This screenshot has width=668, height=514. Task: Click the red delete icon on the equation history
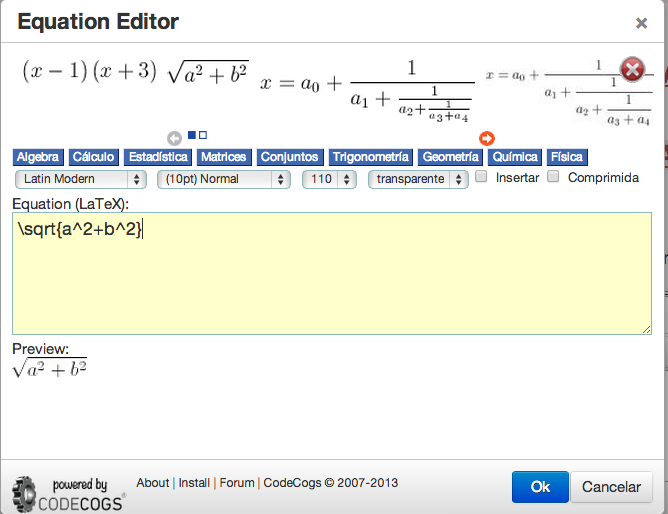633,69
